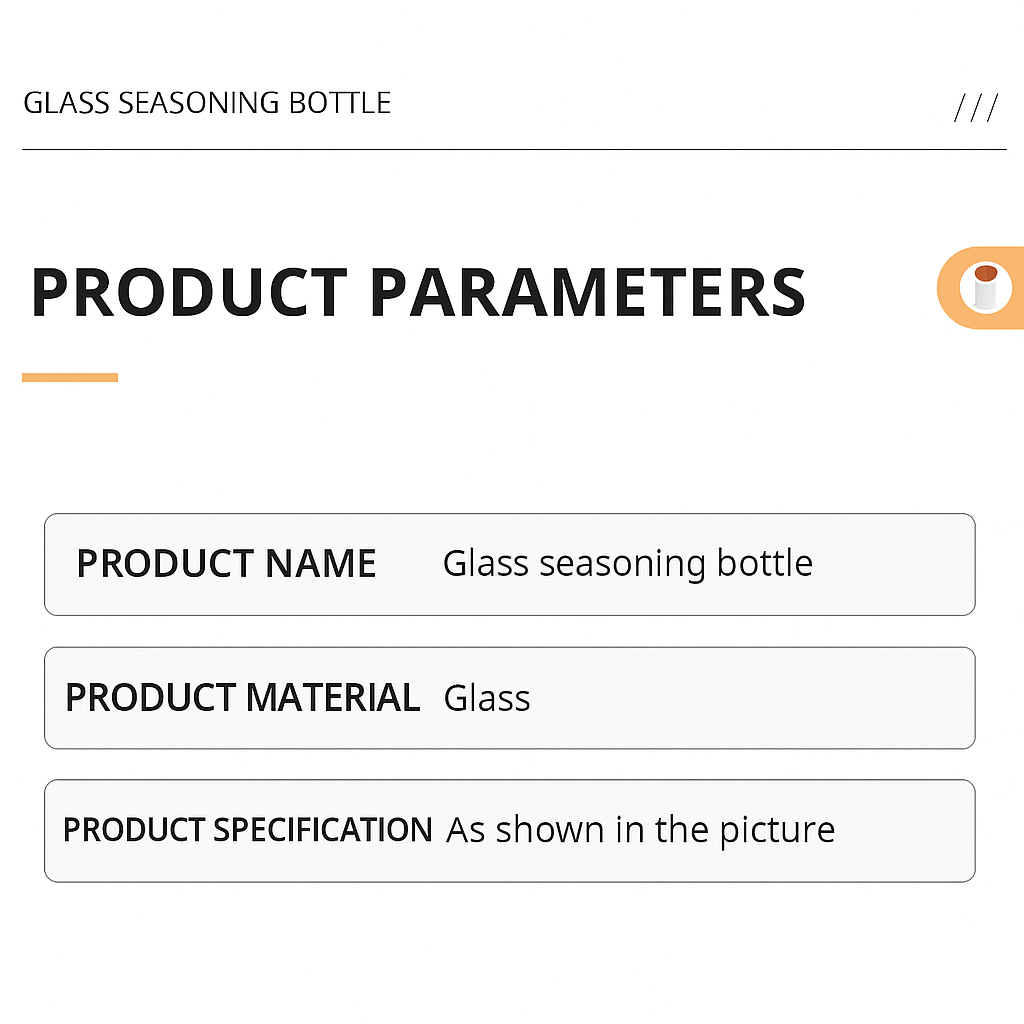
Task: Click the word SPECIFICATION in third row
Action: (323, 830)
